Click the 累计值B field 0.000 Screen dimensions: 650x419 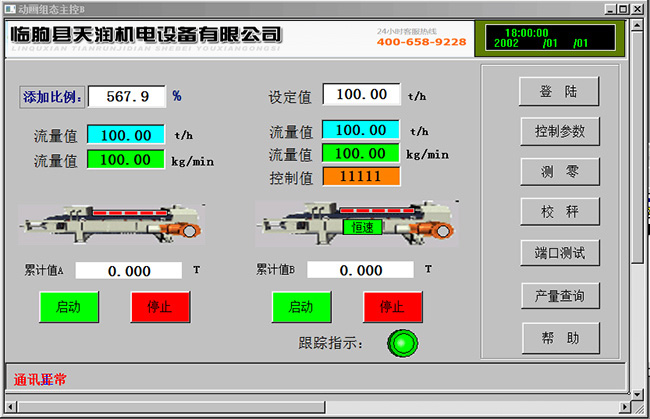coord(360,270)
